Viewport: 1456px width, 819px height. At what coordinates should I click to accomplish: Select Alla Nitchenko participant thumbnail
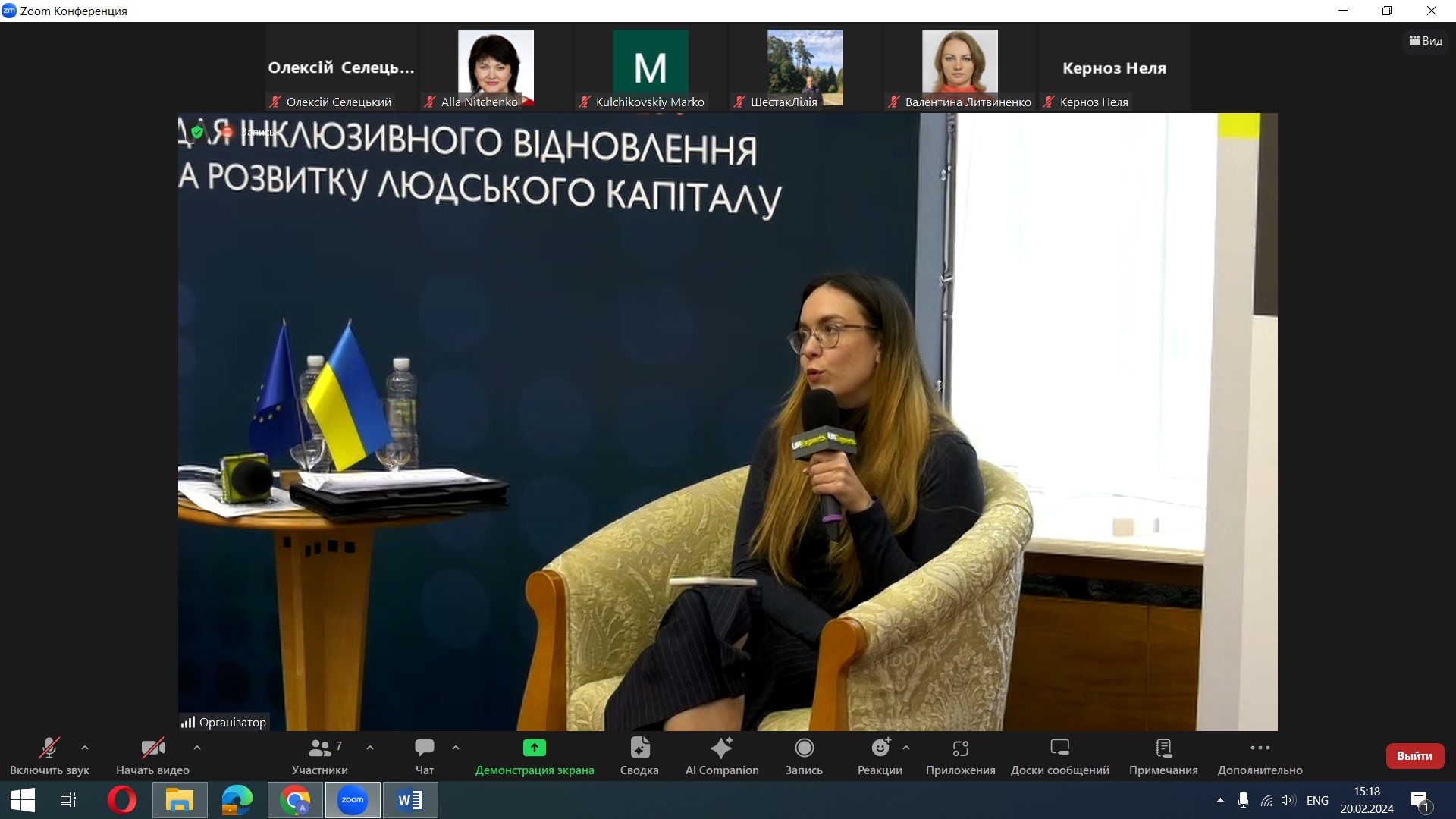[x=496, y=68]
